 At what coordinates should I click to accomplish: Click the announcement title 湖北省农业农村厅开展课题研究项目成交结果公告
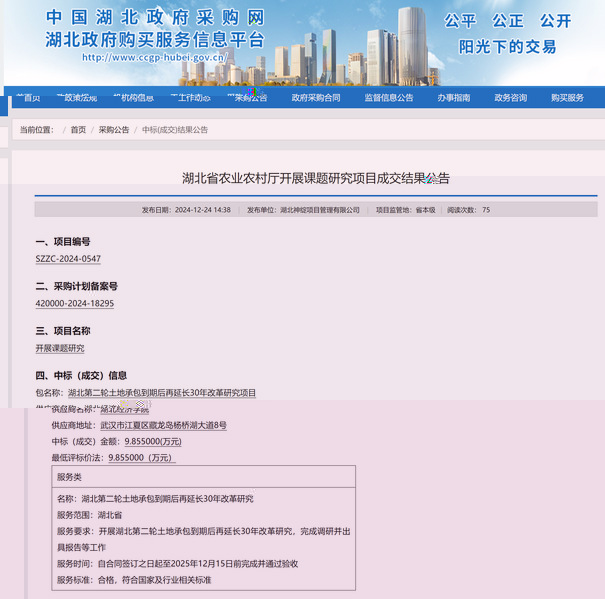click(x=316, y=178)
